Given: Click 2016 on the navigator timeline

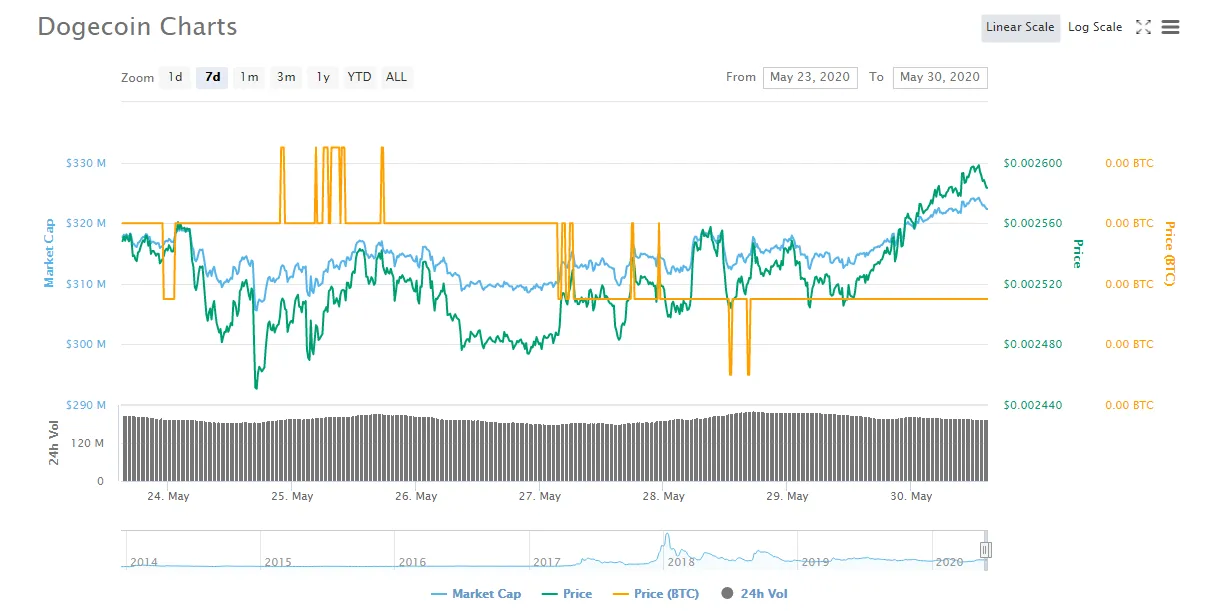Looking at the screenshot, I should (x=412, y=562).
